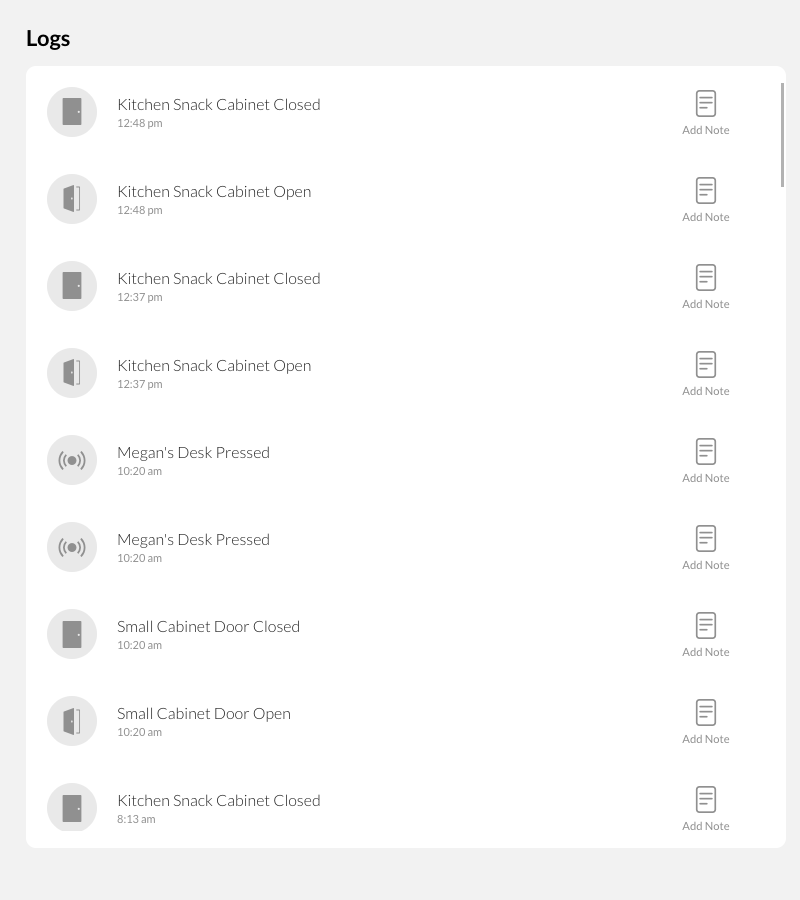Click open-door icon for 12:48 pm Cabinet Open
The height and width of the screenshot is (900, 800).
tap(72, 199)
